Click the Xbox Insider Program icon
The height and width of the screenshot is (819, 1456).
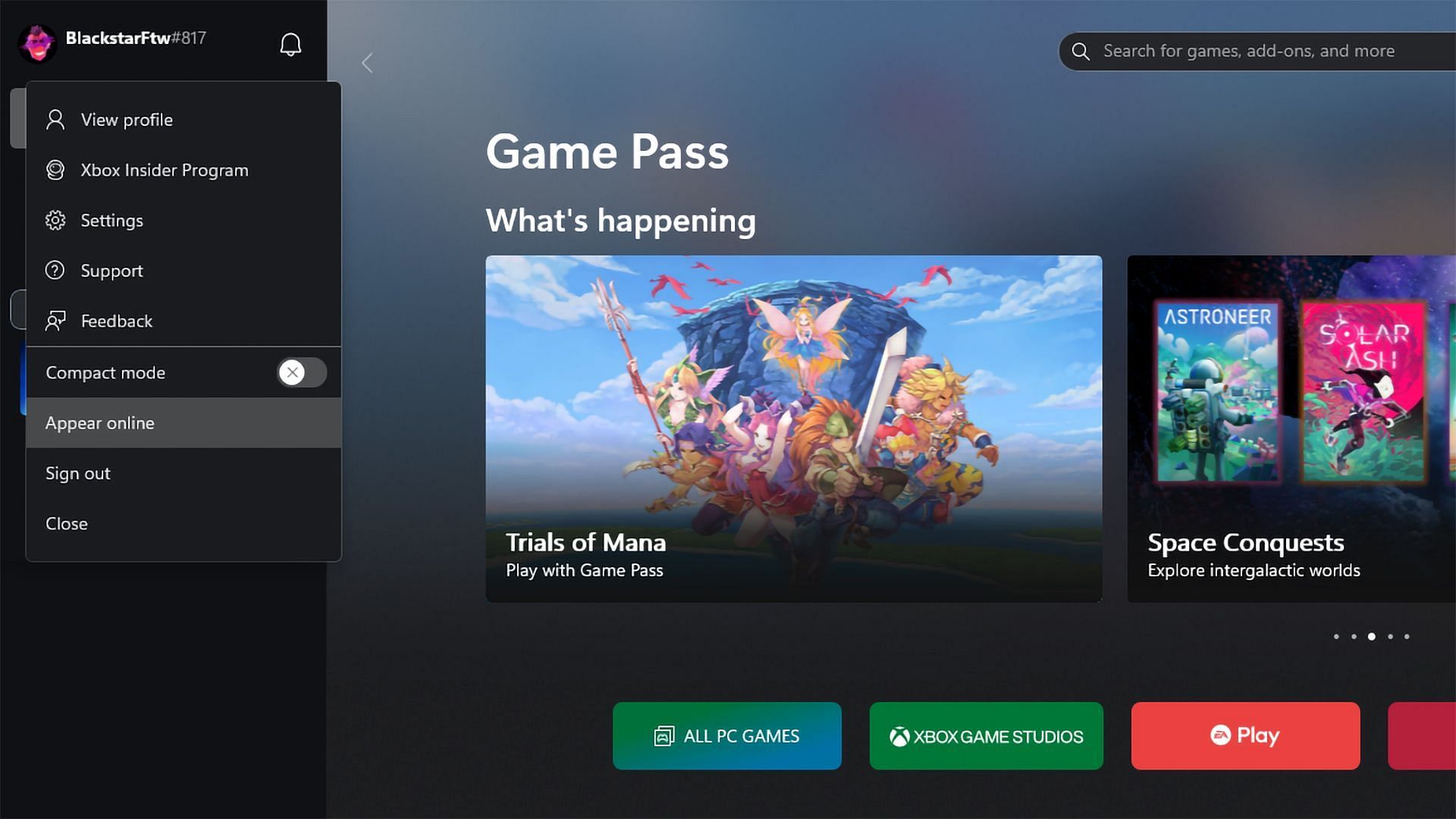(x=54, y=170)
